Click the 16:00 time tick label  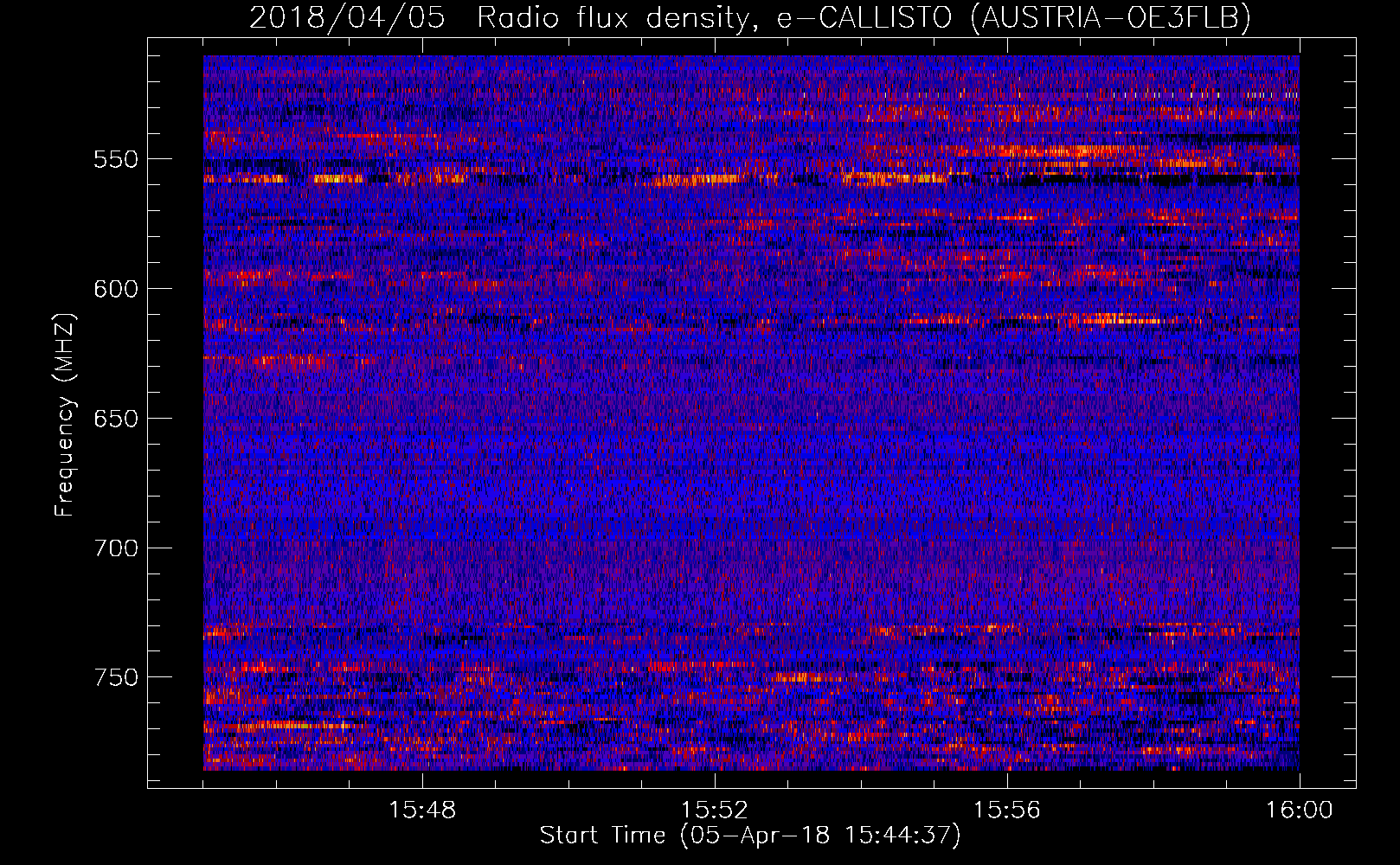[1300, 811]
